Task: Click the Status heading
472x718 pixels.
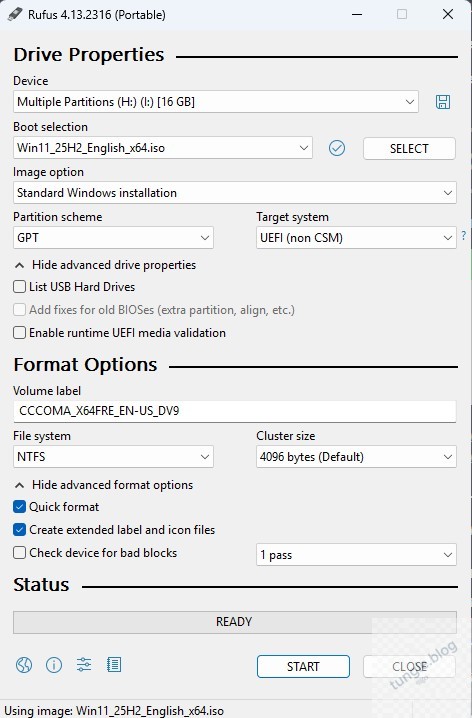Action: pos(41,585)
